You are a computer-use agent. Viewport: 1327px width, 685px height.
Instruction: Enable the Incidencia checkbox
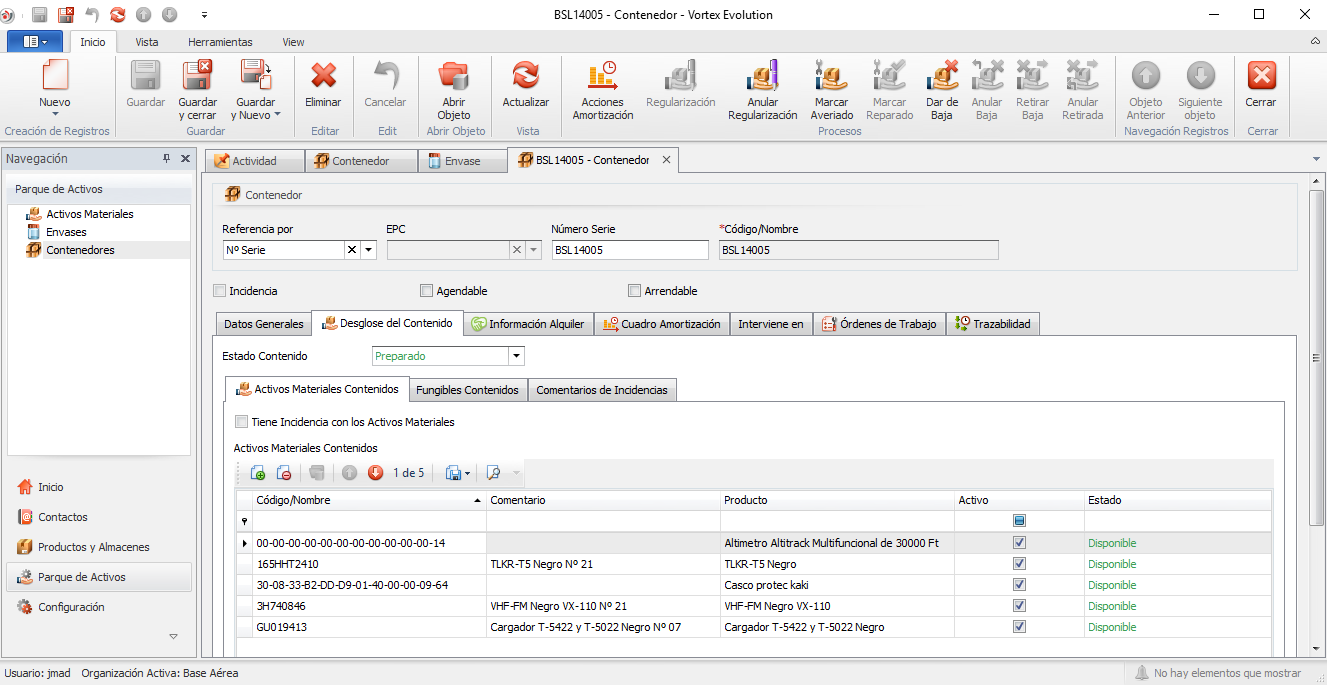(220, 291)
